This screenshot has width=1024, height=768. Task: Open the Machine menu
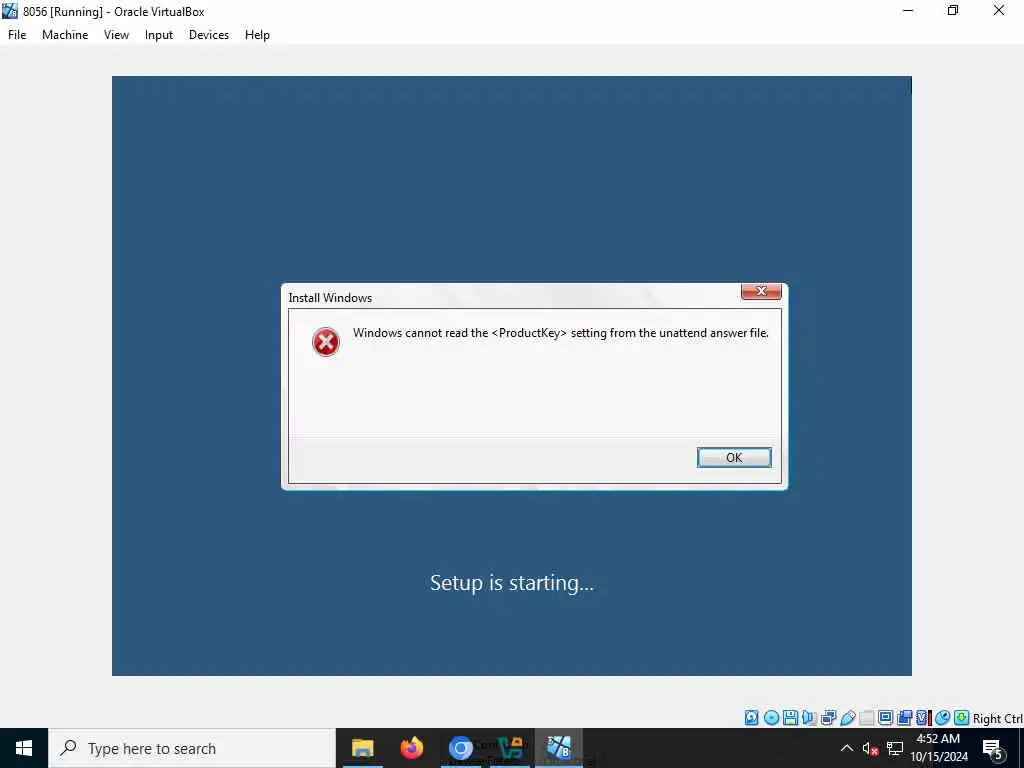(65, 35)
